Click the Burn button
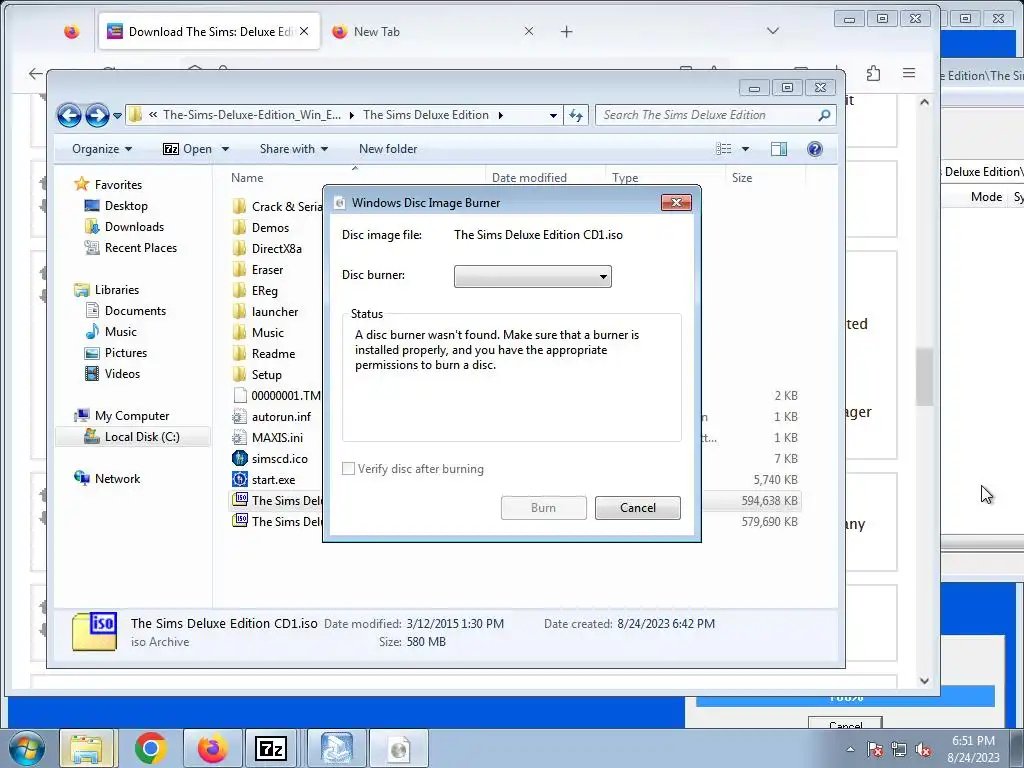Screen dimensions: 1024x768 click(x=543, y=508)
